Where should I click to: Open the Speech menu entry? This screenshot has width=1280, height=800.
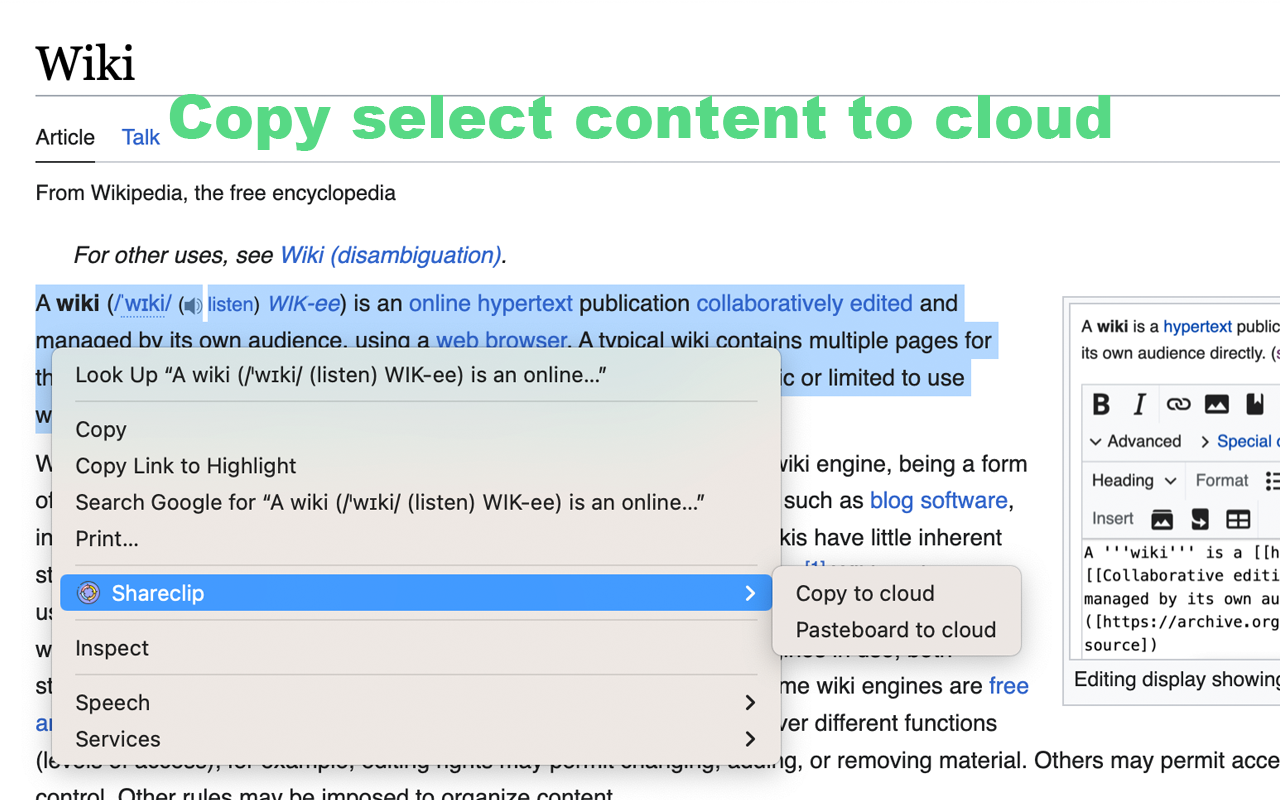416,703
